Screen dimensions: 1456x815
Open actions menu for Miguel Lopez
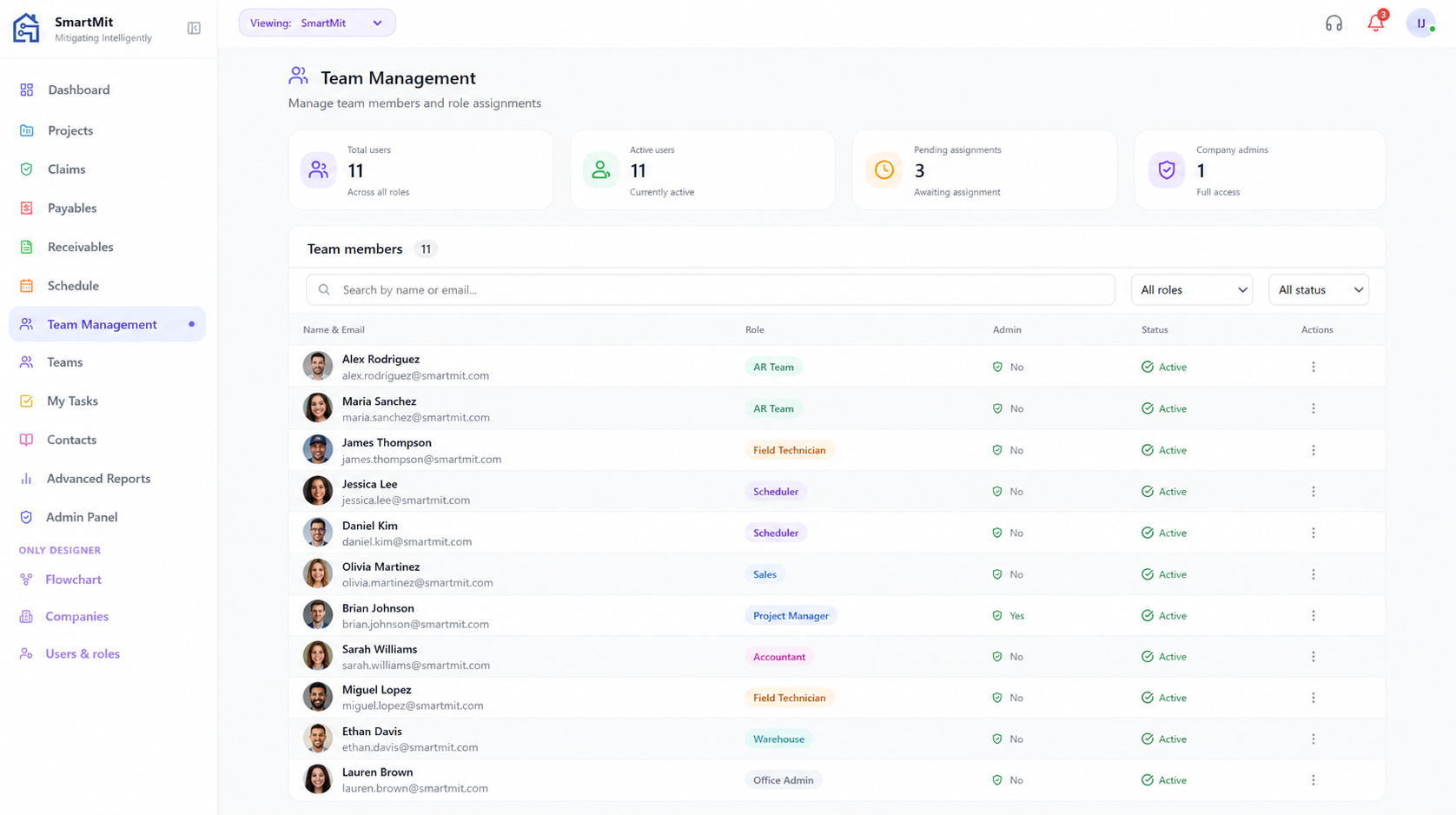pos(1314,698)
